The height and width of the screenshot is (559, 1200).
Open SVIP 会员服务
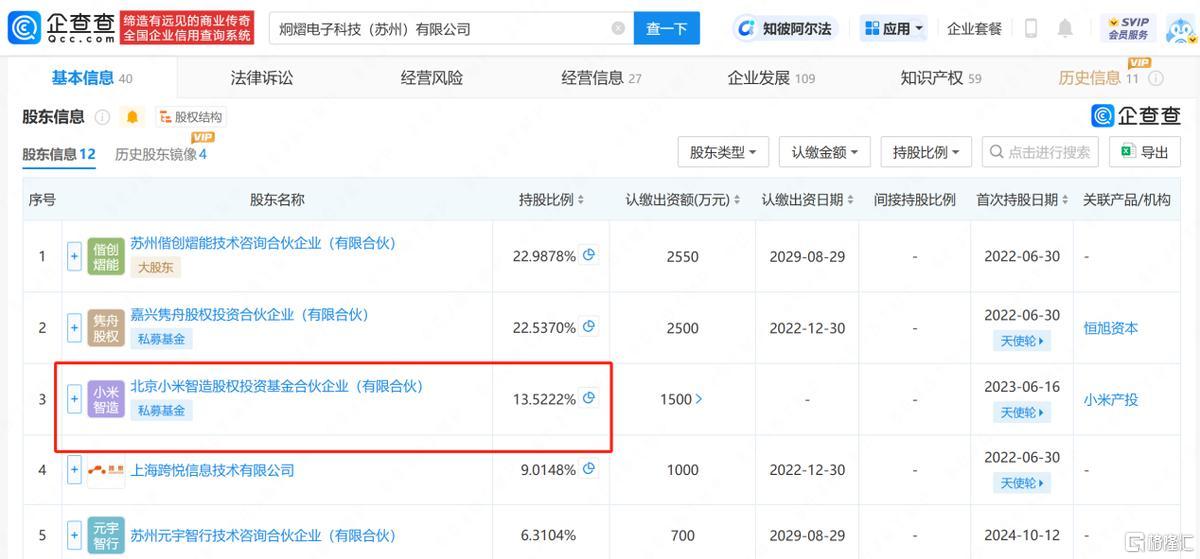pyautogui.click(x=1128, y=29)
